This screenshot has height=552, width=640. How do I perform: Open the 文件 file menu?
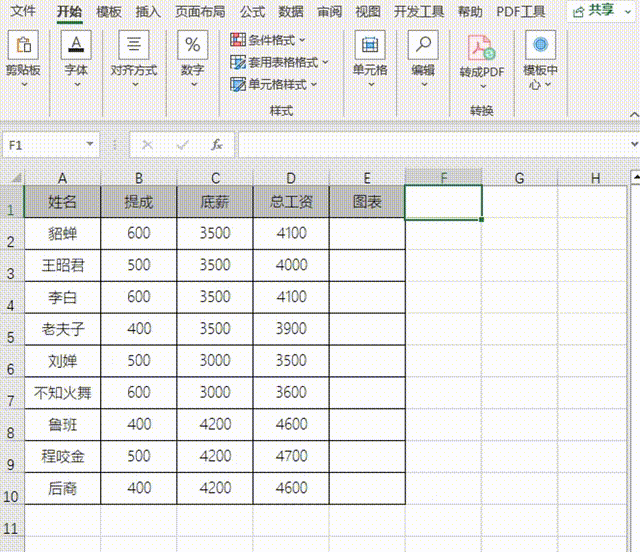click(x=23, y=11)
